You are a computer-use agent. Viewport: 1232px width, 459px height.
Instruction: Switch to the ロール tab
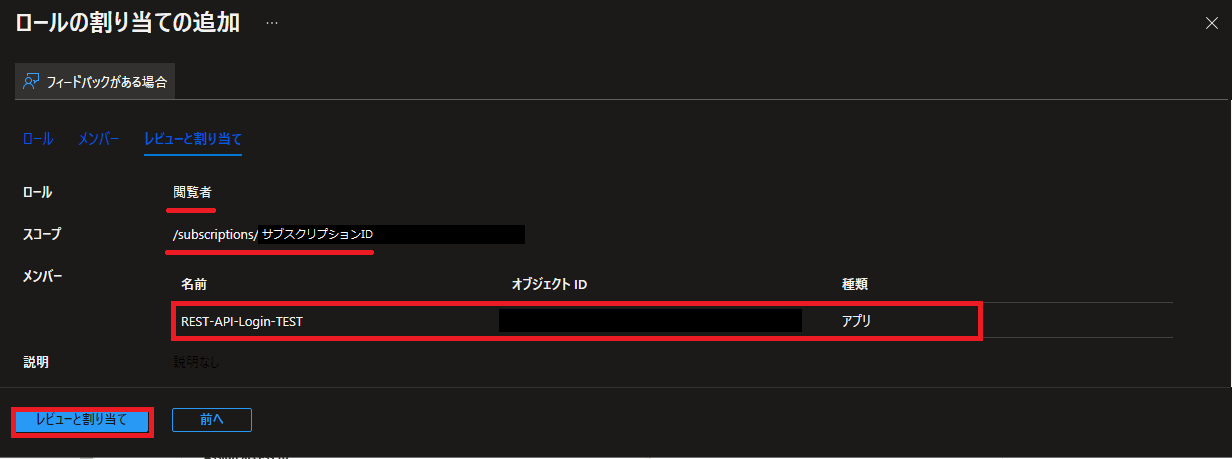click(38, 139)
